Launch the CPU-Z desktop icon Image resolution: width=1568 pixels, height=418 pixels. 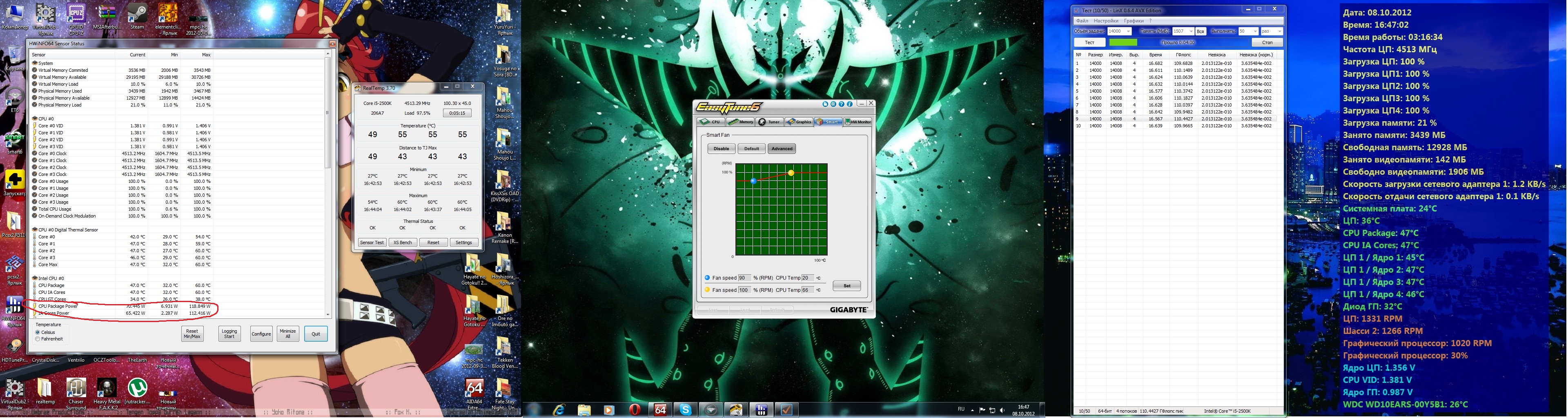coord(76,15)
